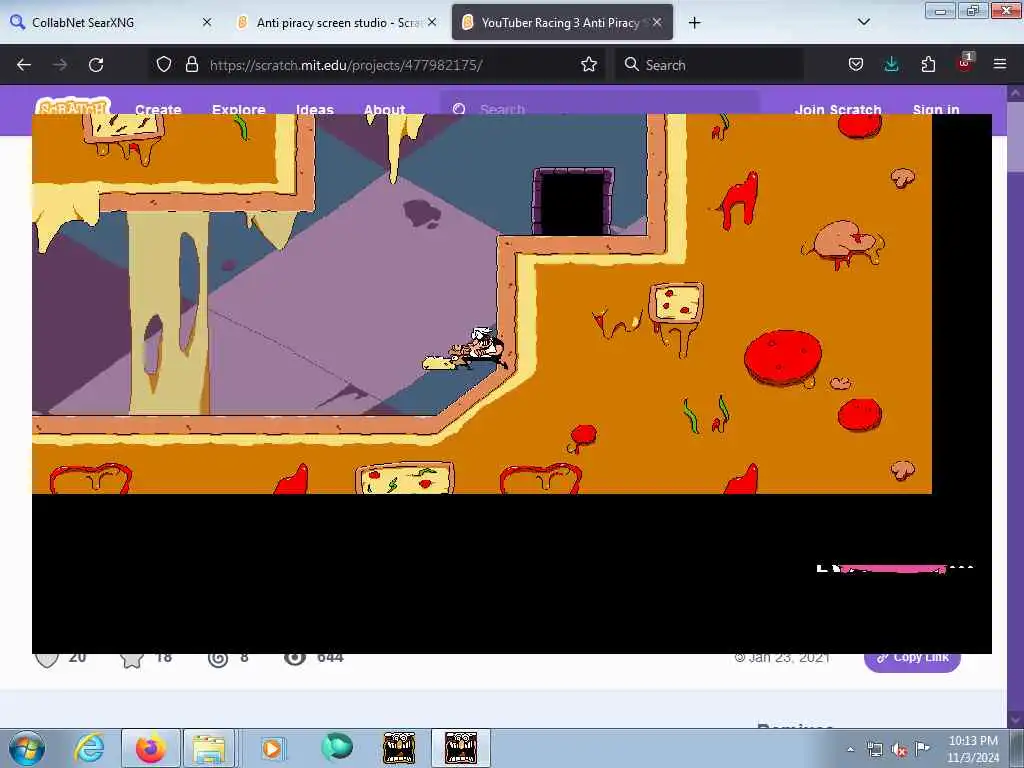Click the Sign in link
The width and height of the screenshot is (1024, 768).
pyautogui.click(x=936, y=109)
